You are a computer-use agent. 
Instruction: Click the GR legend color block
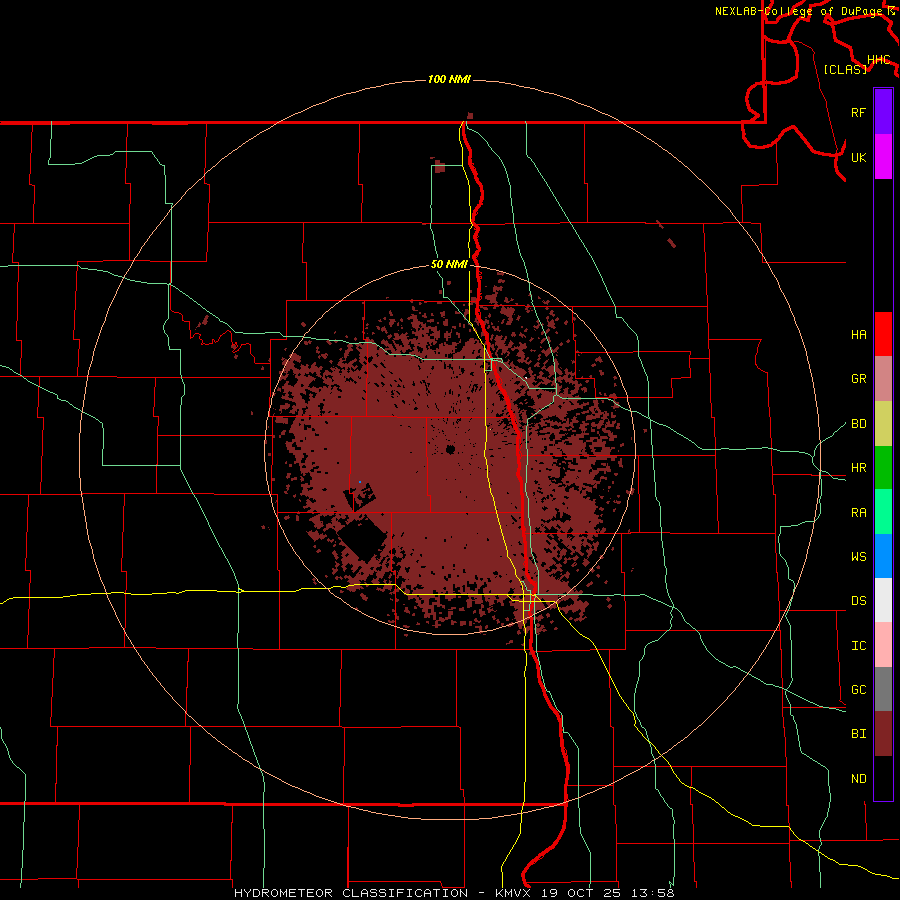883,378
